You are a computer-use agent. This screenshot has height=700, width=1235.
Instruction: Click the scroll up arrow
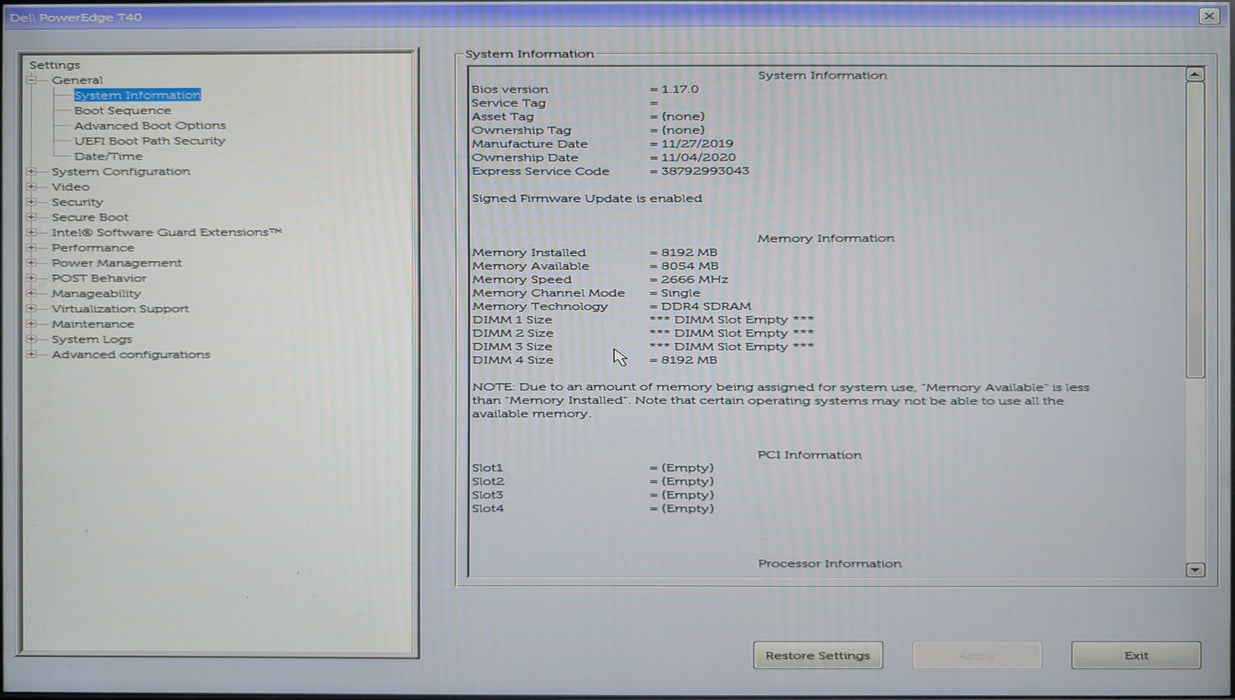coord(1195,75)
